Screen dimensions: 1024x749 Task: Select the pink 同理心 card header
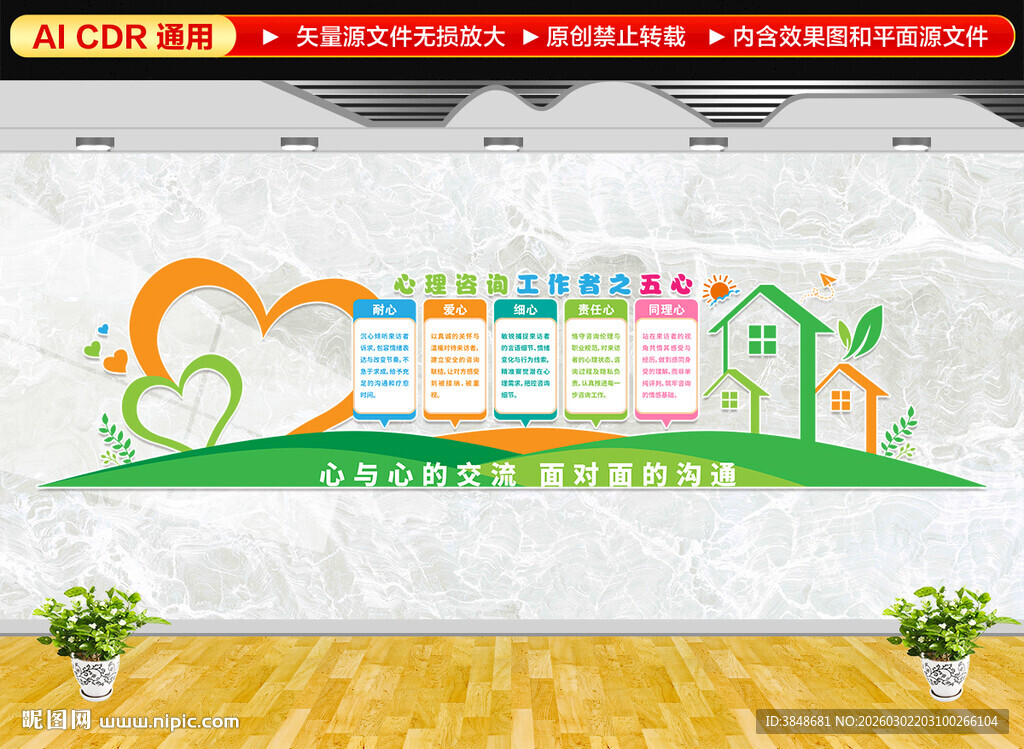pos(667,309)
